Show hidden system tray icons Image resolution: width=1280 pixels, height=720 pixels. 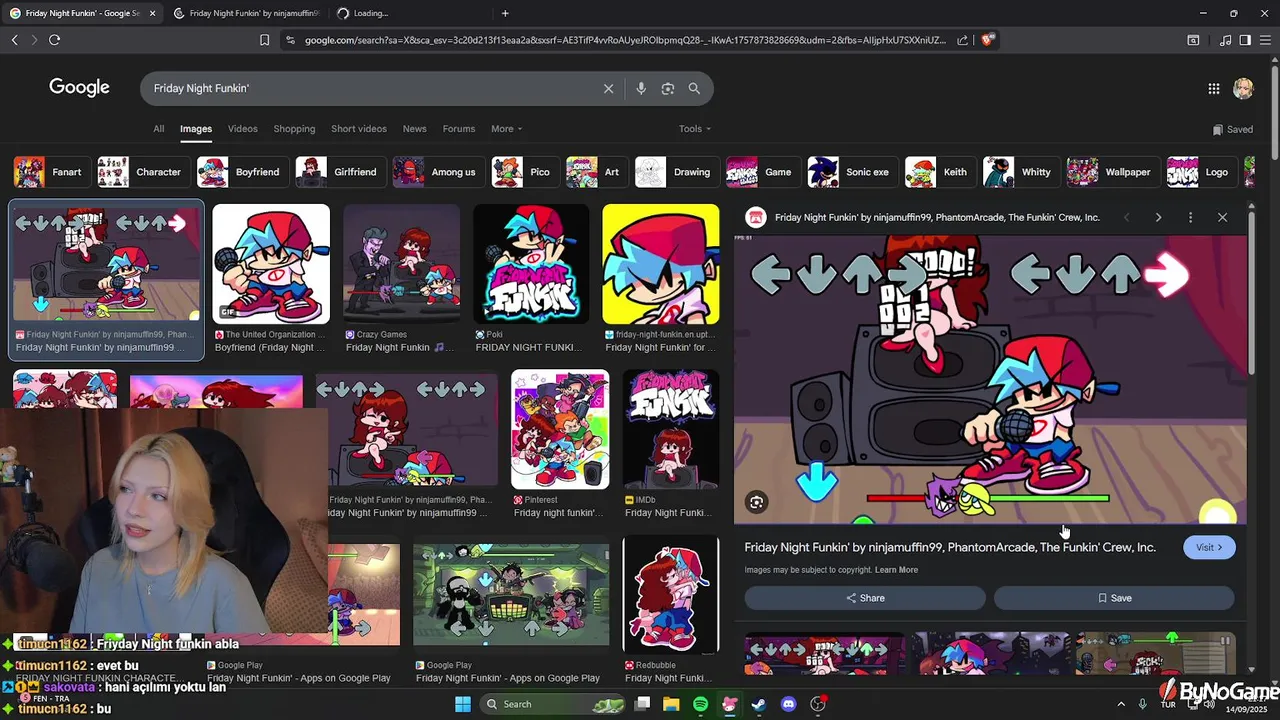point(1120,704)
